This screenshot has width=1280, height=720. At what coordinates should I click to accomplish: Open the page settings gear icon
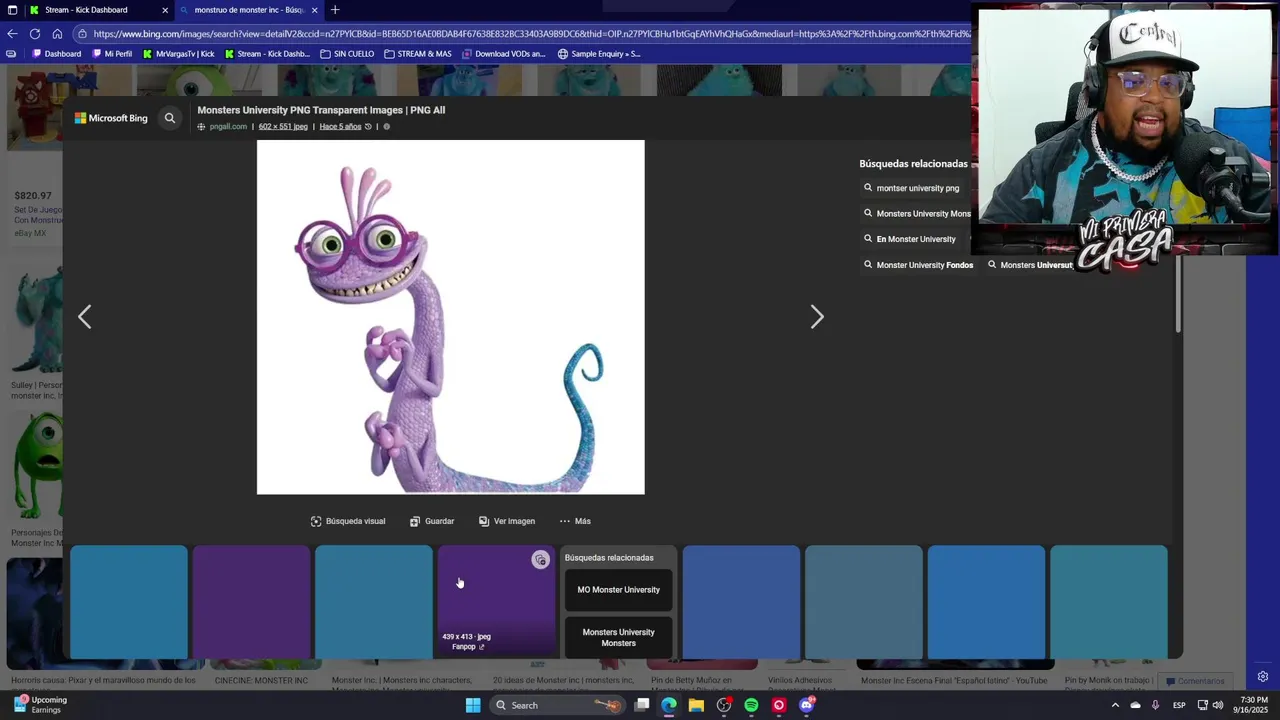pyautogui.click(x=1262, y=677)
